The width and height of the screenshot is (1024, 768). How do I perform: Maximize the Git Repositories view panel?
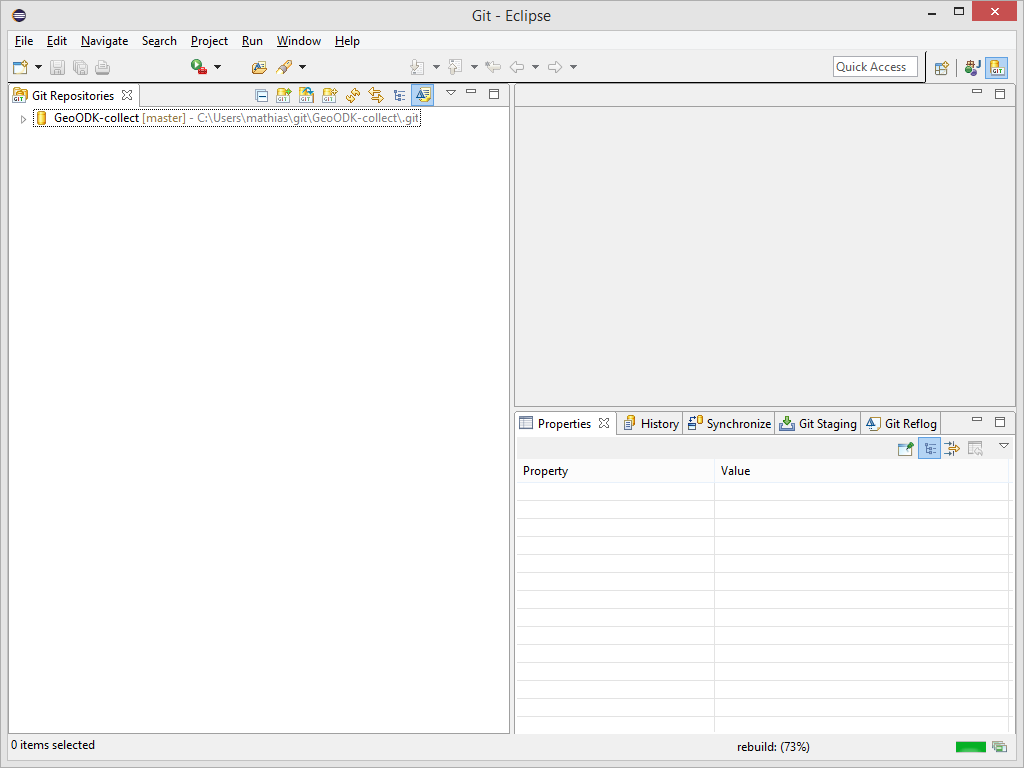pos(494,94)
